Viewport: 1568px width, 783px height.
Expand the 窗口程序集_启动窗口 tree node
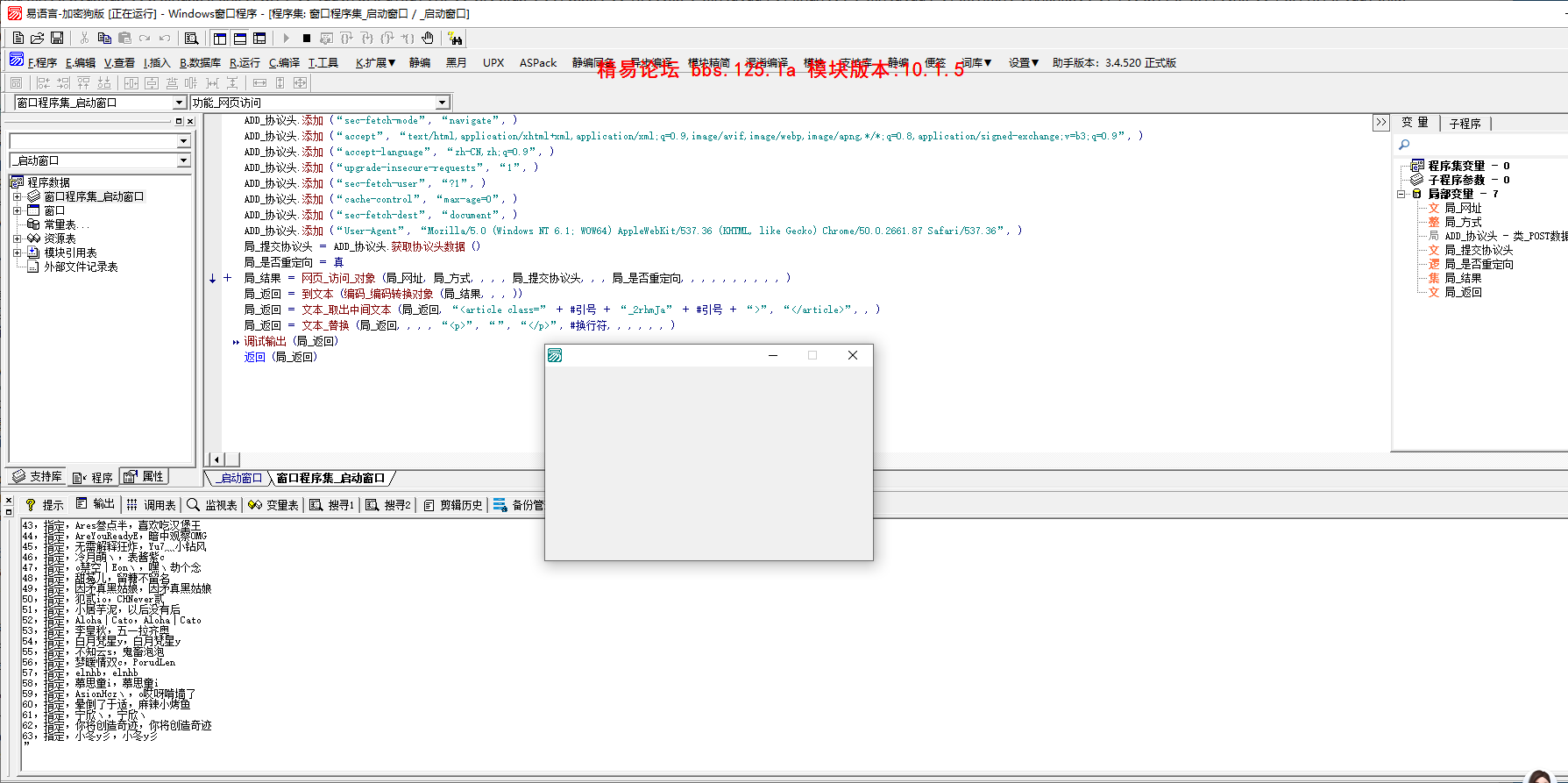pyautogui.click(x=17, y=196)
